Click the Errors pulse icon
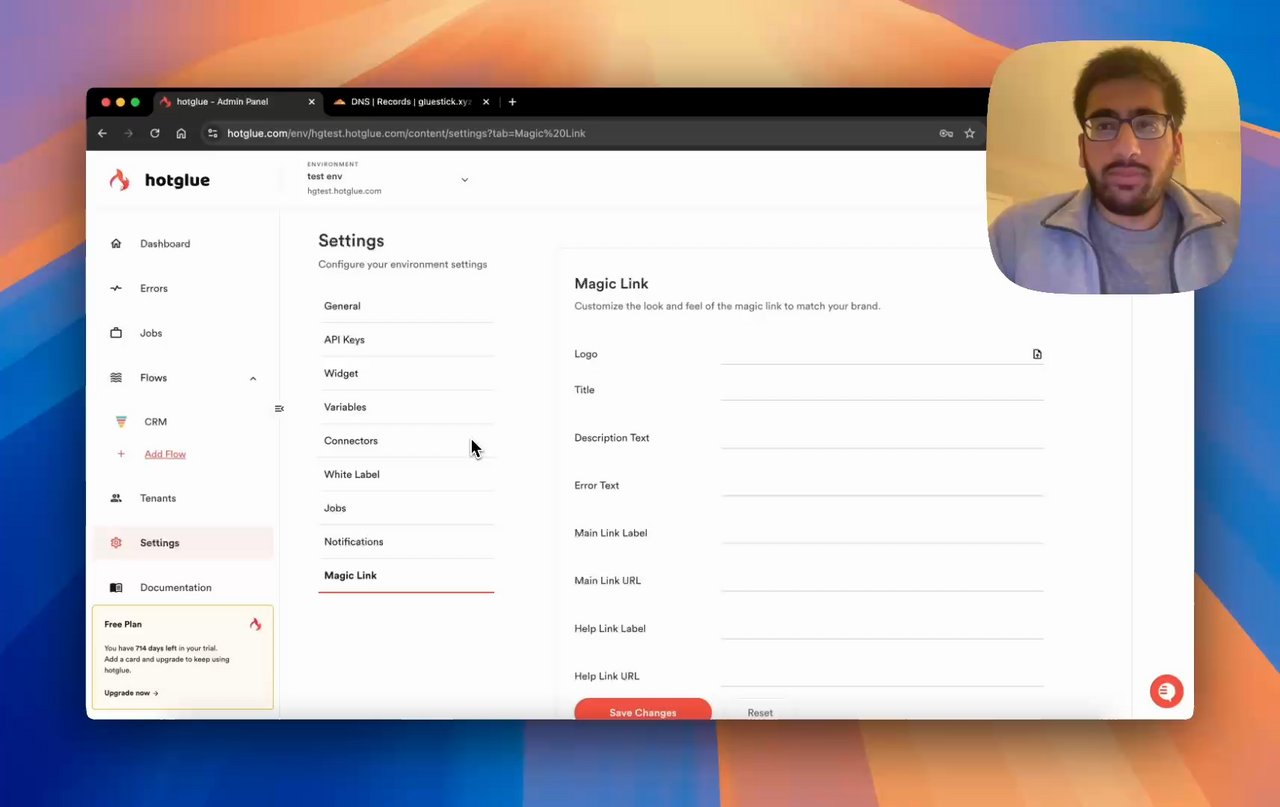This screenshot has width=1280, height=807. pyautogui.click(x=116, y=288)
